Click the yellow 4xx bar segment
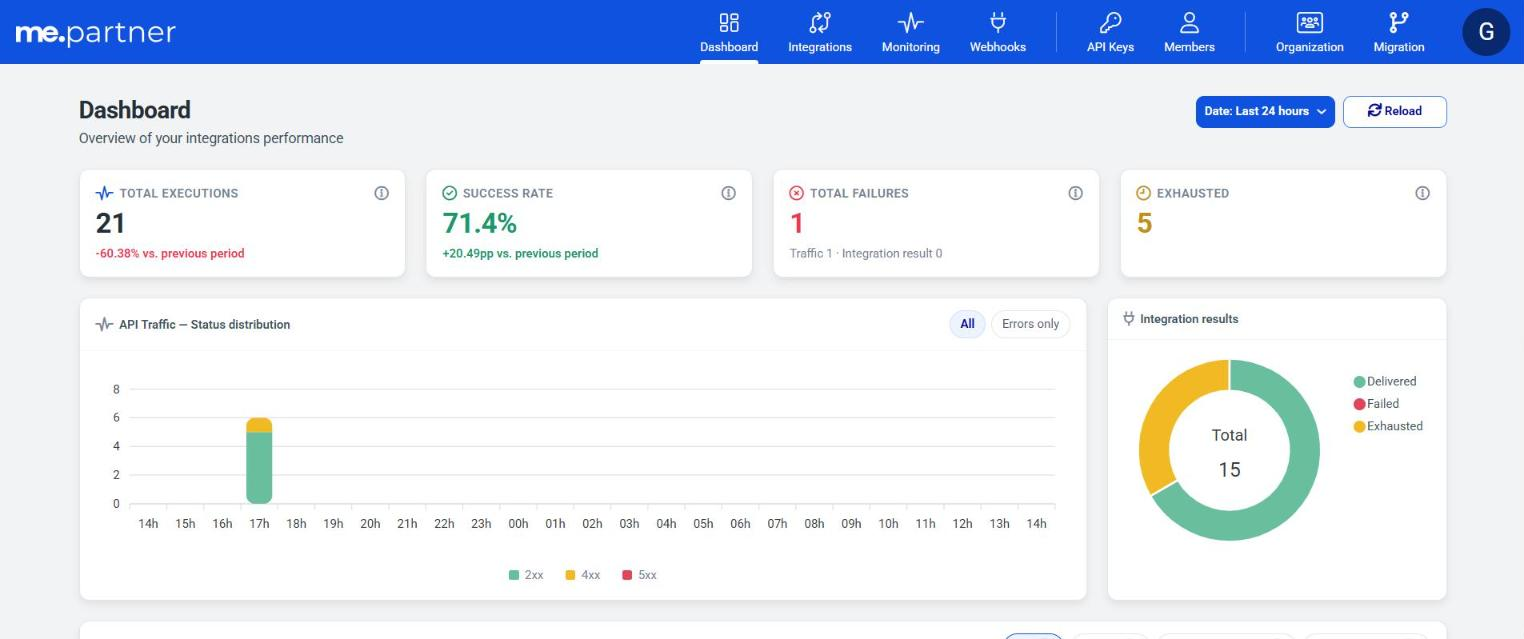Image resolution: width=1524 pixels, height=639 pixels. 259,425
